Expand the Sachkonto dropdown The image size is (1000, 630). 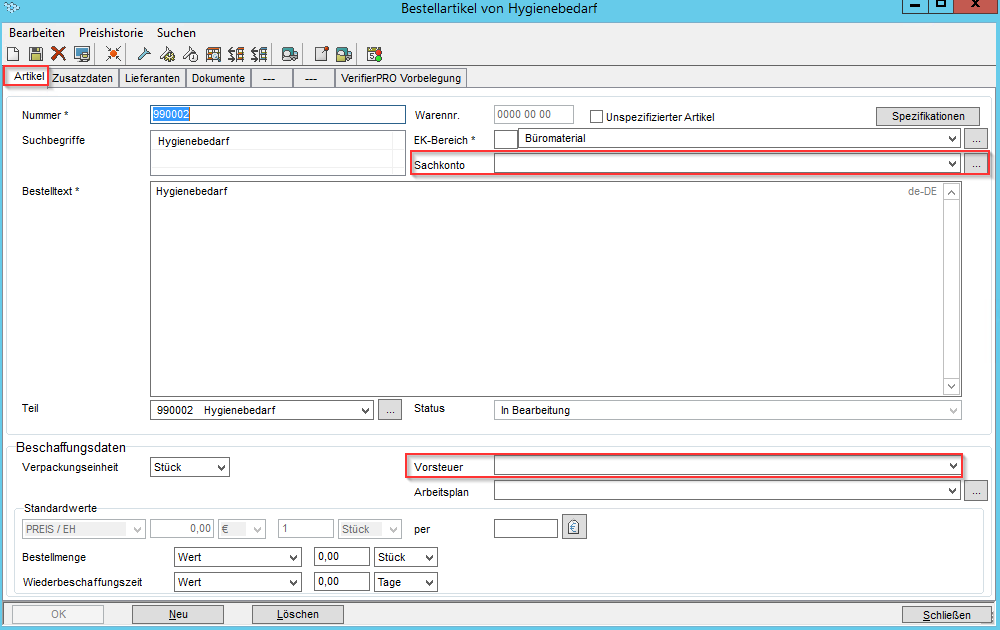951,164
